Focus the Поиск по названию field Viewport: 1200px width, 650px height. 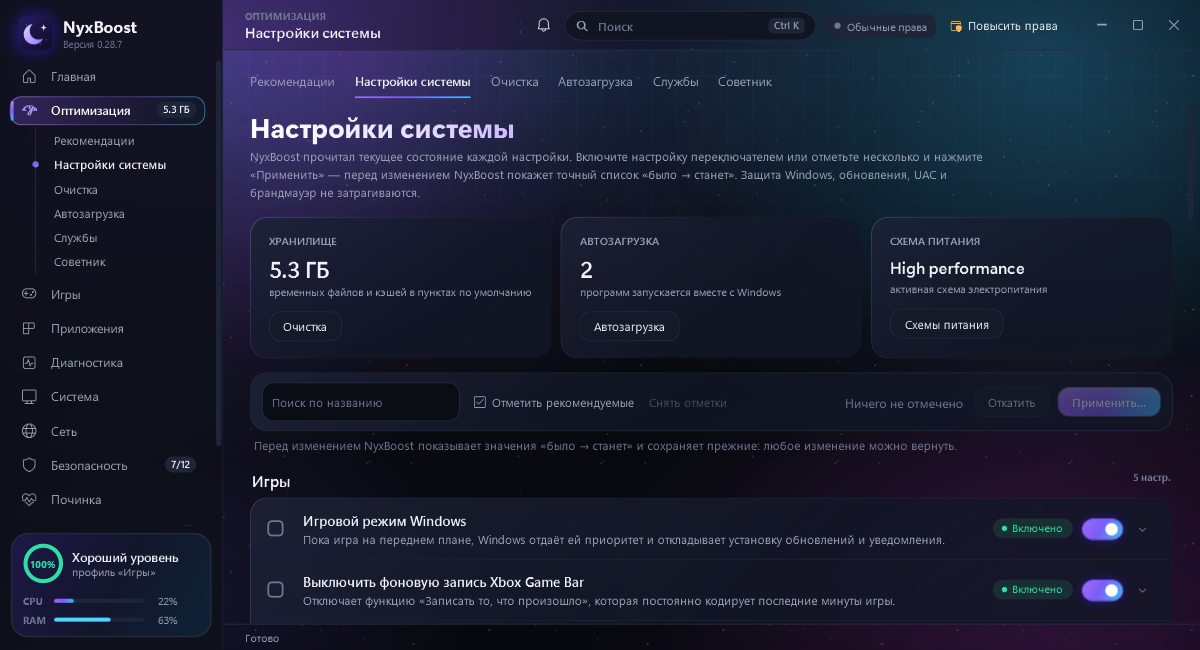pos(361,402)
